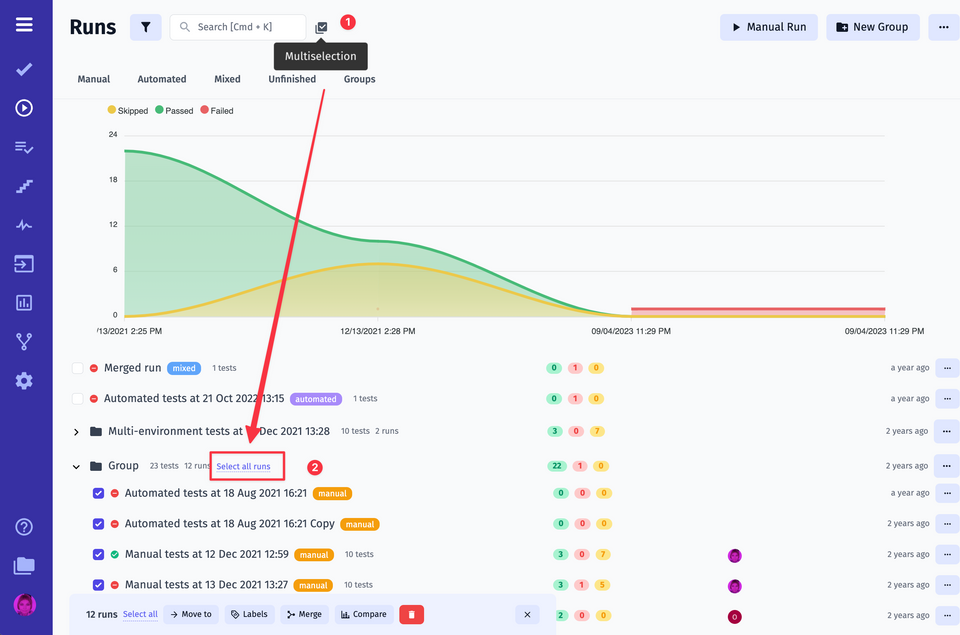960x635 pixels.
Task: Open the Merged run row options menu
Action: click(947, 368)
